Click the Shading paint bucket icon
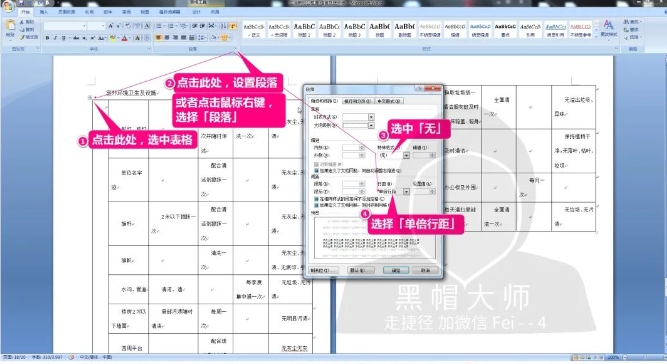The image size is (667, 364). click(x=214, y=38)
